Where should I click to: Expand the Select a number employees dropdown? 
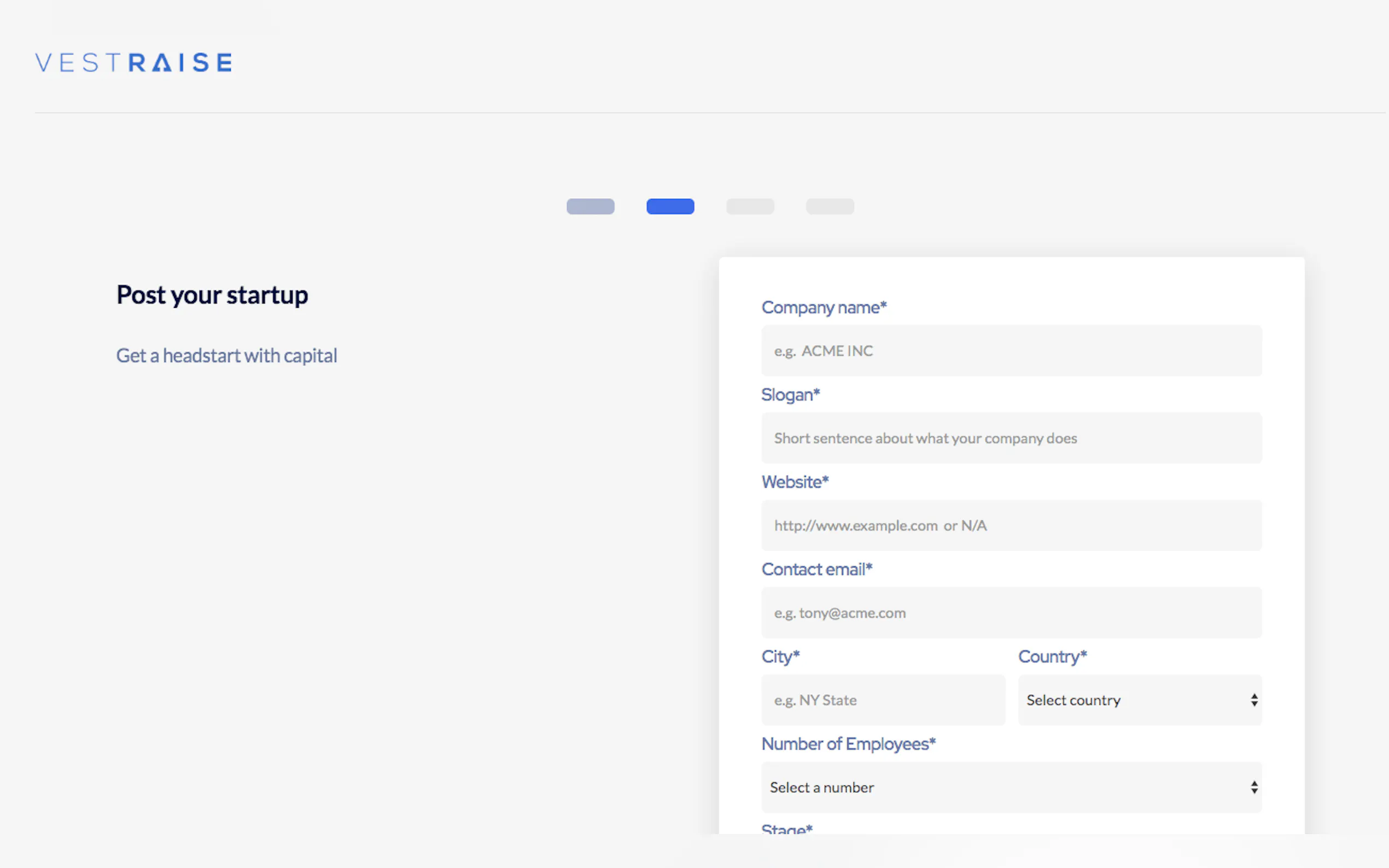click(1011, 787)
